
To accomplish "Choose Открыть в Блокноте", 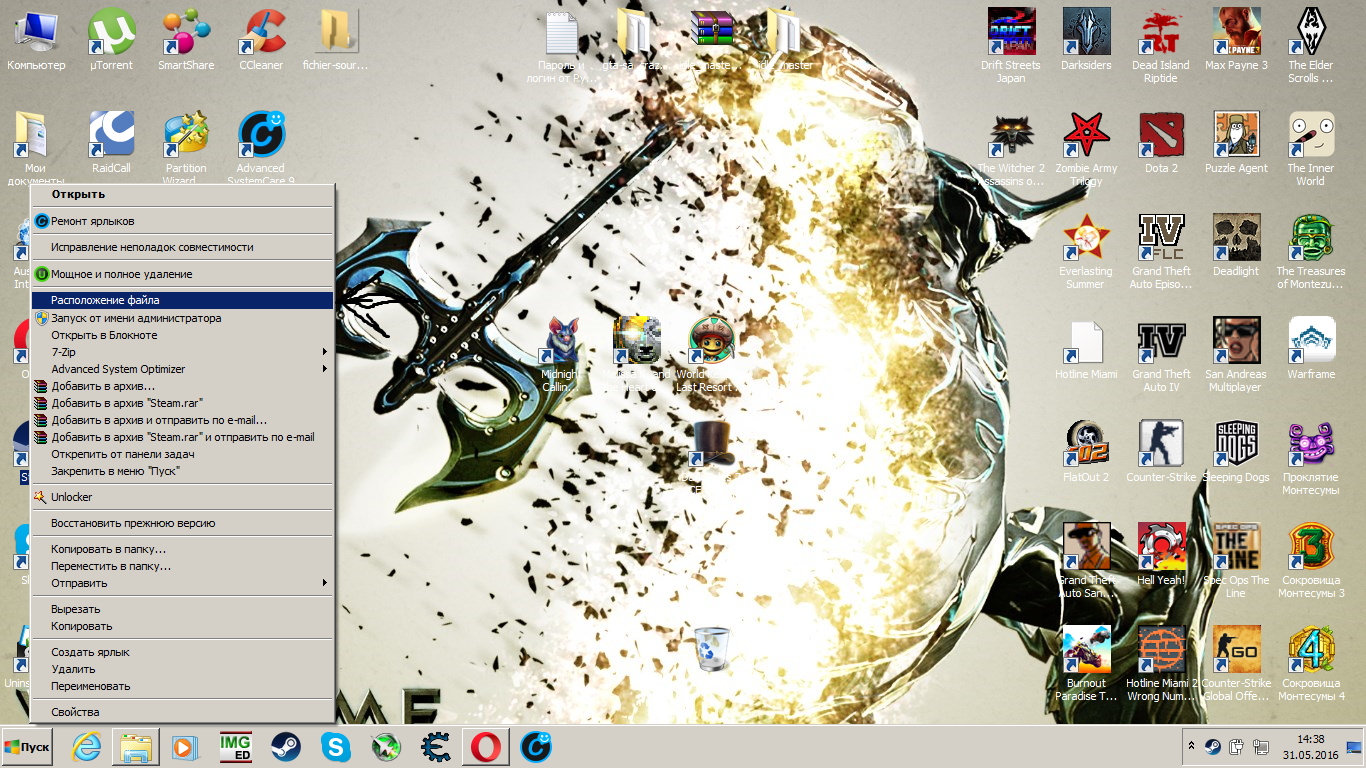I will coord(181,335).
